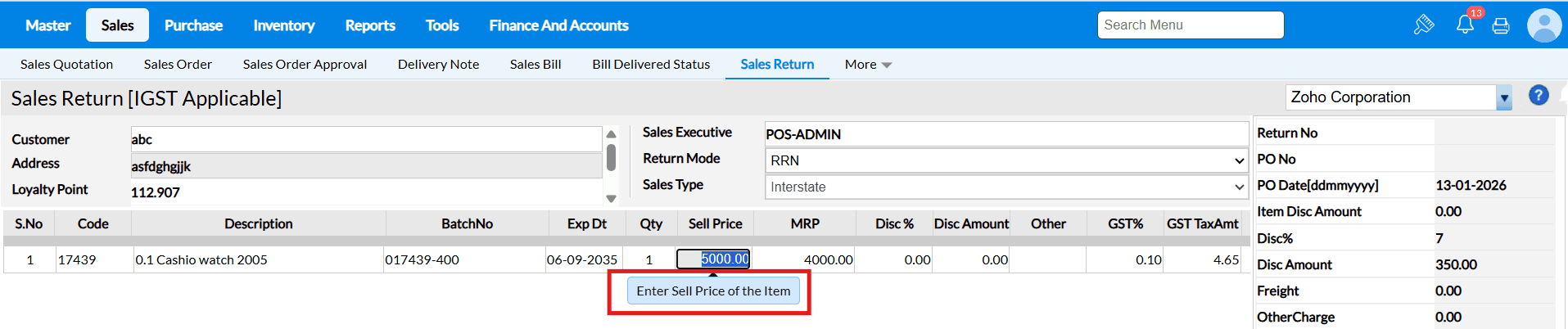
Task: Switch to the Delivery Note tab
Action: point(438,64)
